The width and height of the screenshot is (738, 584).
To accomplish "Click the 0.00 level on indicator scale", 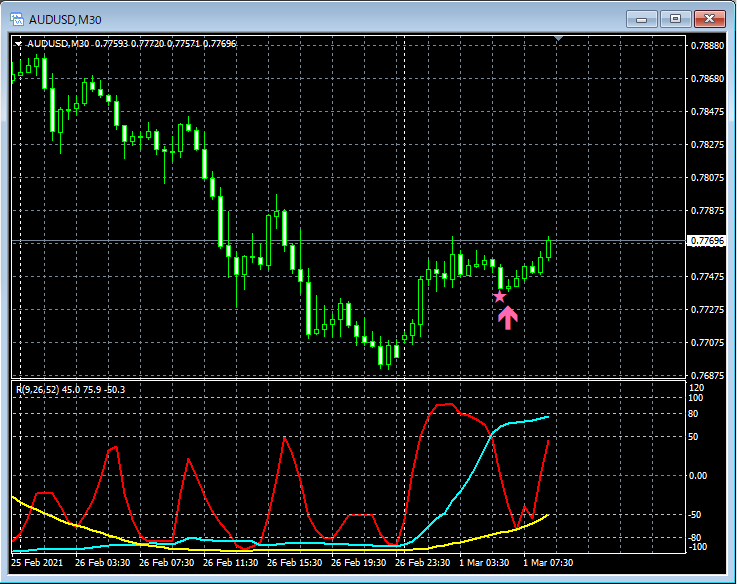I will tap(698, 476).
